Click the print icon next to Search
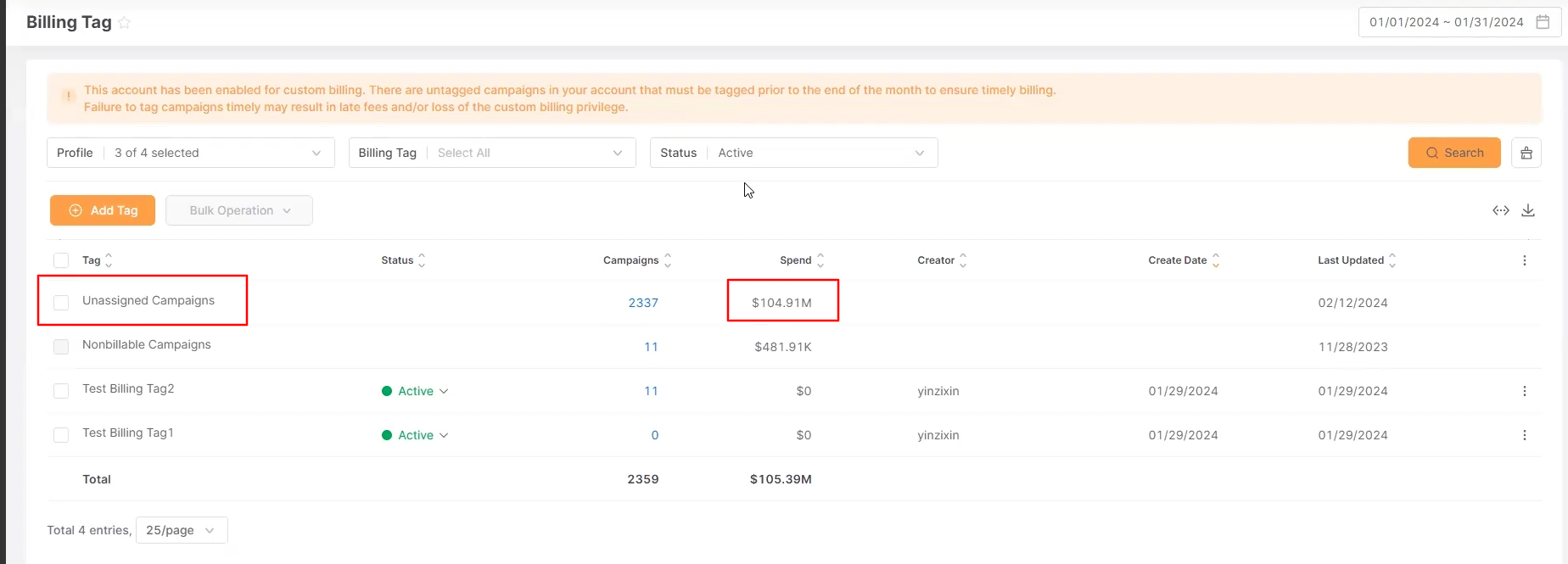 click(x=1526, y=153)
